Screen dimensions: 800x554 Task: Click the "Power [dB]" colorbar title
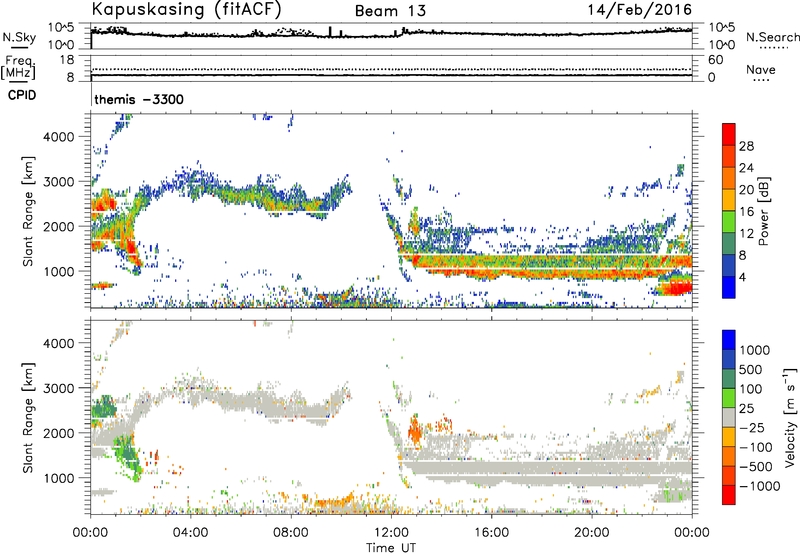pyautogui.click(x=764, y=211)
